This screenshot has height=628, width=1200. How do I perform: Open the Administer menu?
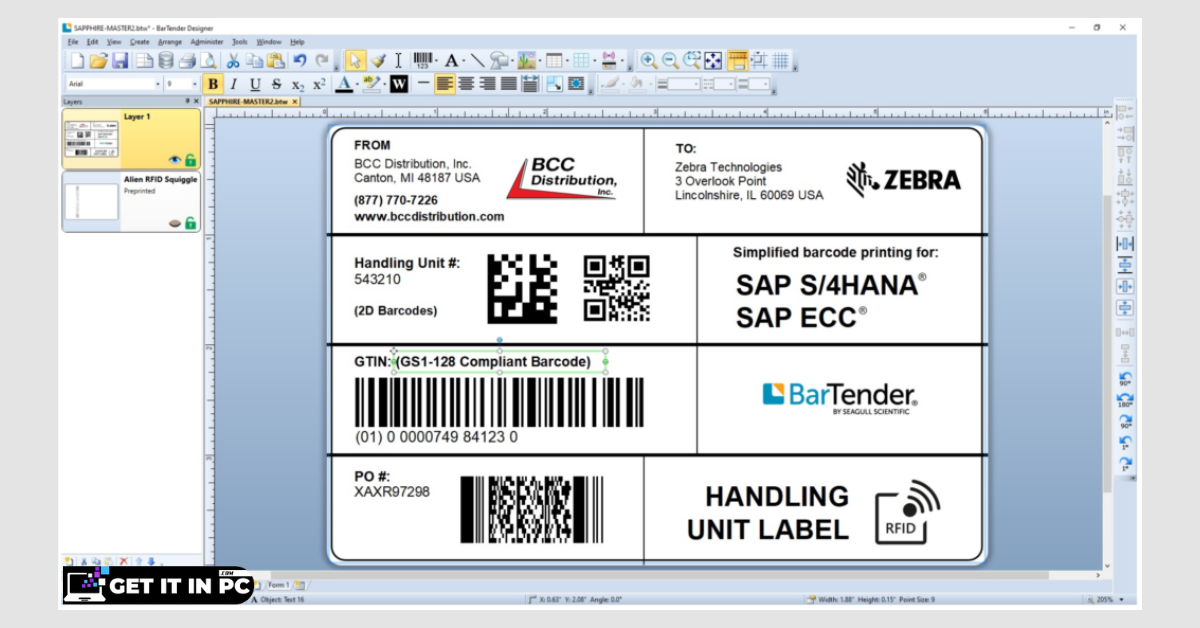pyautogui.click(x=207, y=42)
